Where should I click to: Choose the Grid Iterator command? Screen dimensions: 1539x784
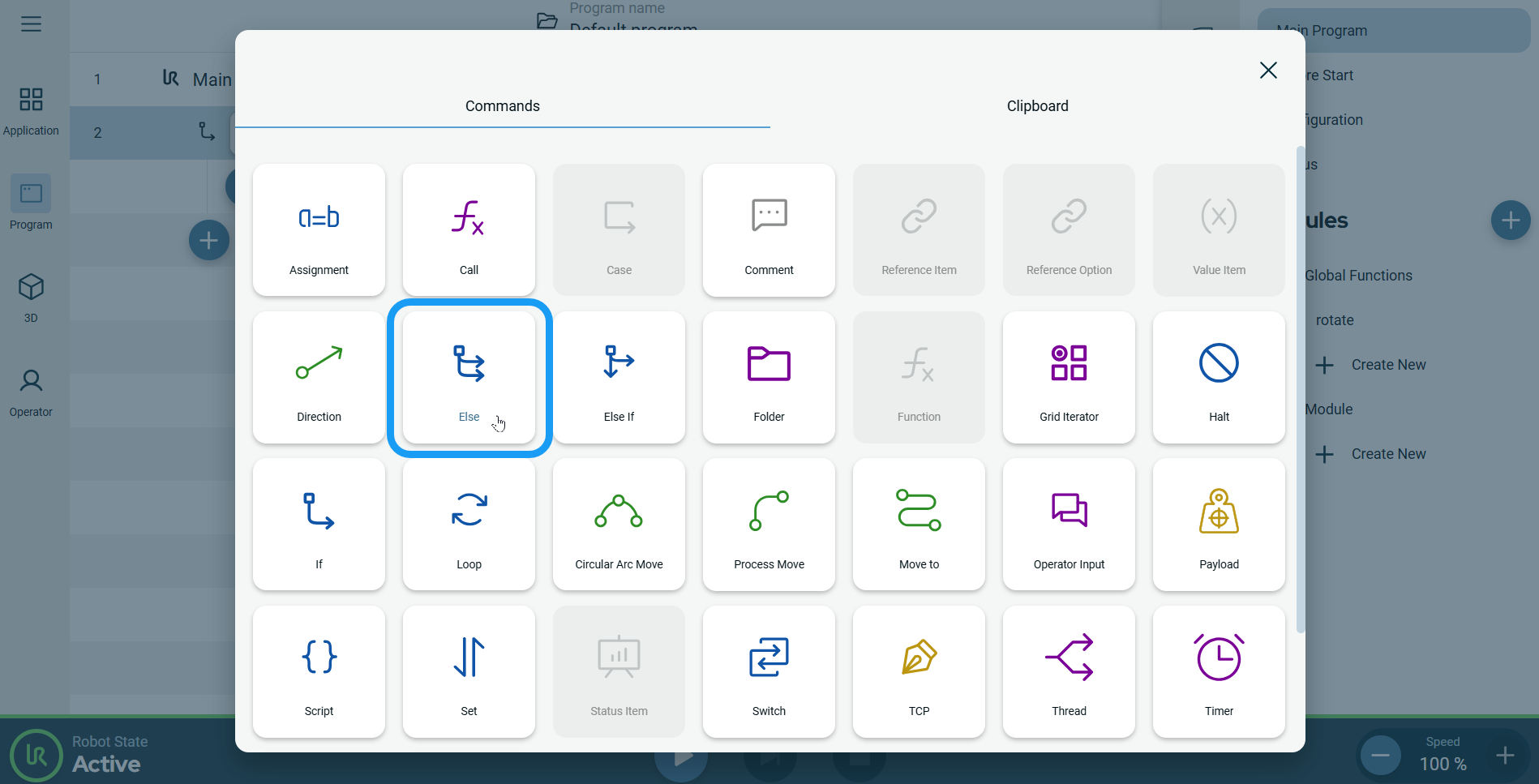click(x=1069, y=378)
